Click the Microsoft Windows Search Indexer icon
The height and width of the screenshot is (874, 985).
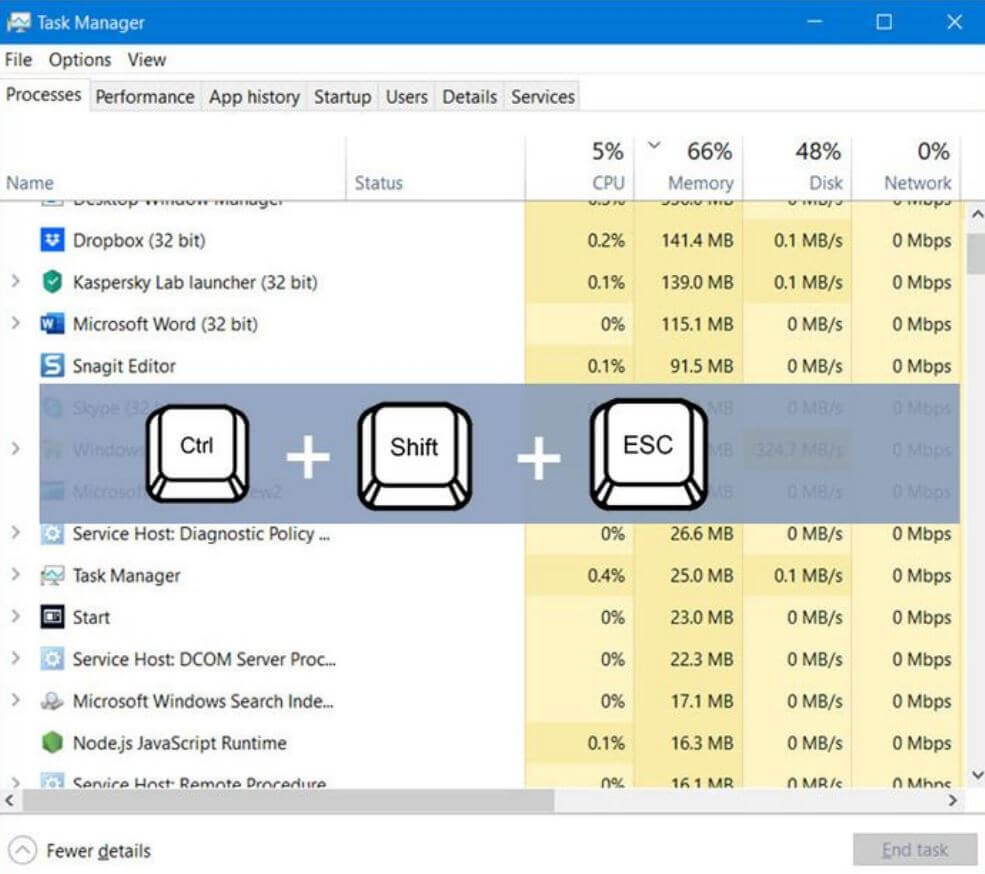(x=52, y=701)
